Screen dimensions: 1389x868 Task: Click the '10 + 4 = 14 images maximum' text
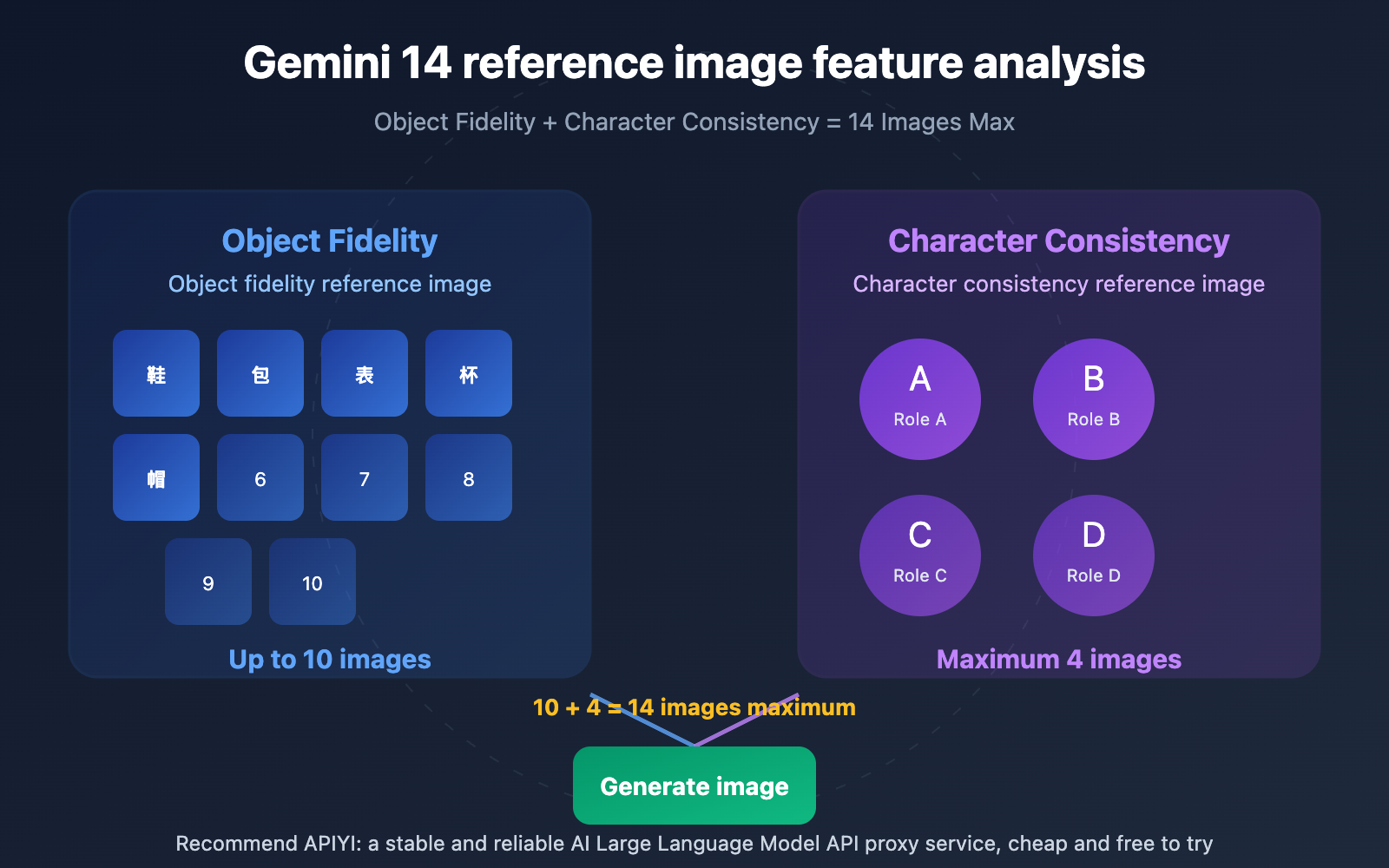pos(694,707)
